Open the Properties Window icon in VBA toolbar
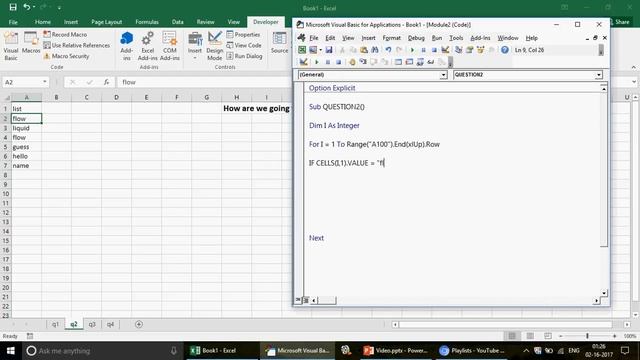 469,50
